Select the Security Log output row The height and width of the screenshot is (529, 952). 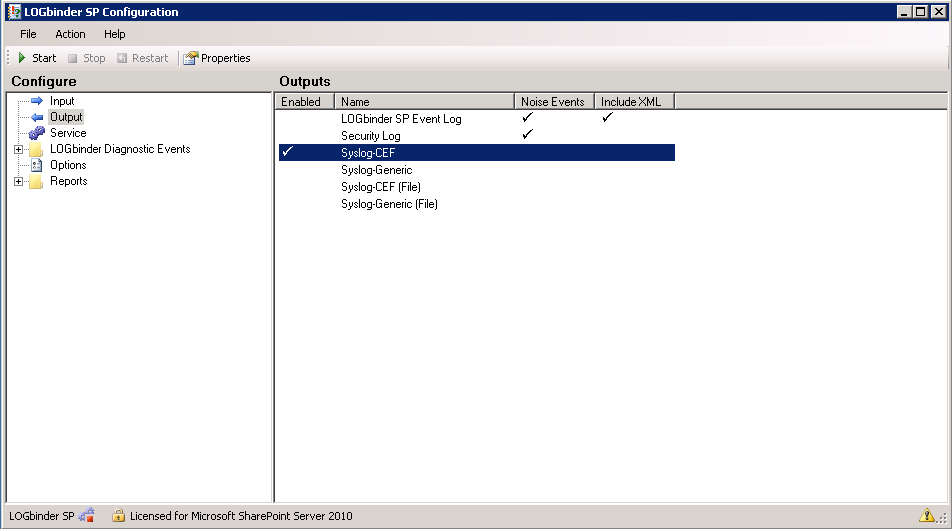coord(477,135)
